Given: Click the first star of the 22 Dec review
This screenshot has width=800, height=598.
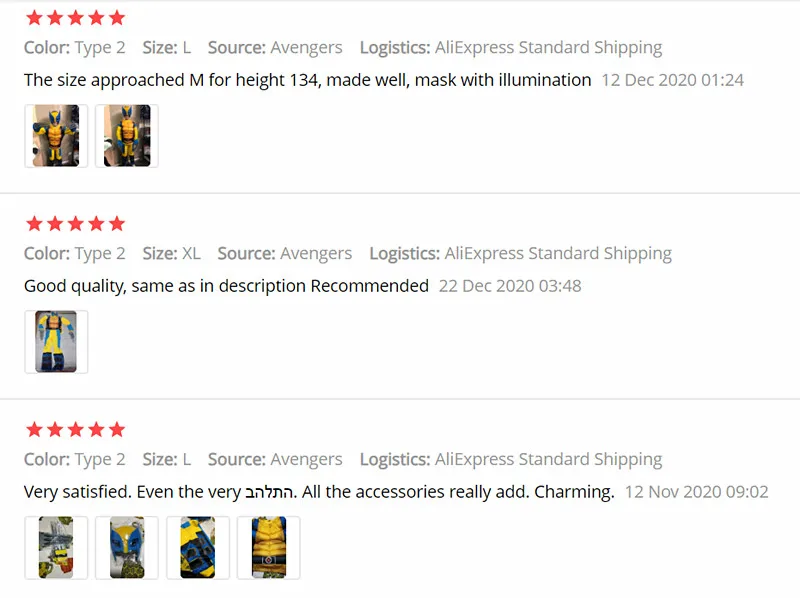Looking at the screenshot, I should [34, 223].
